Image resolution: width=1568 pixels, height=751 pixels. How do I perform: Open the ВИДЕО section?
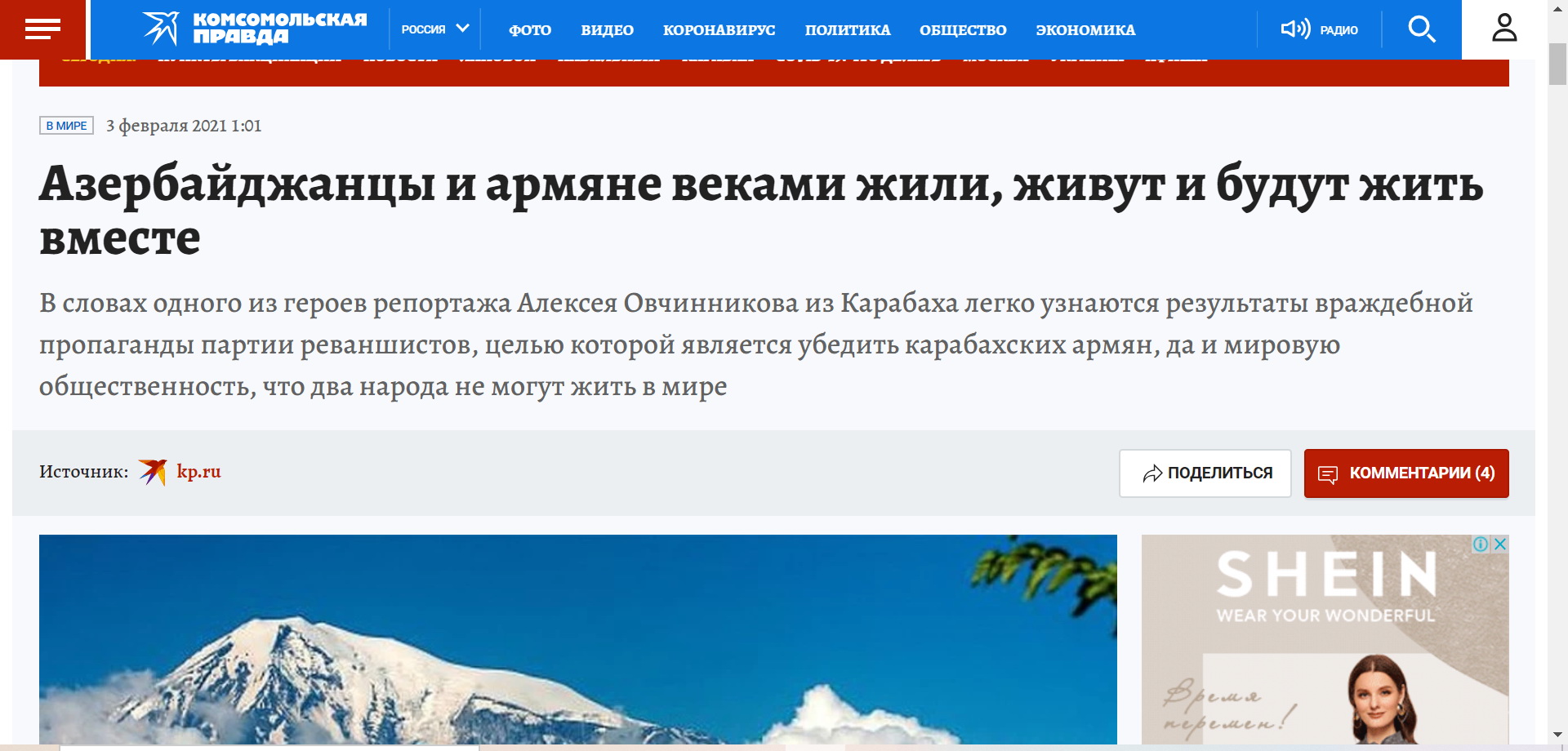[607, 30]
